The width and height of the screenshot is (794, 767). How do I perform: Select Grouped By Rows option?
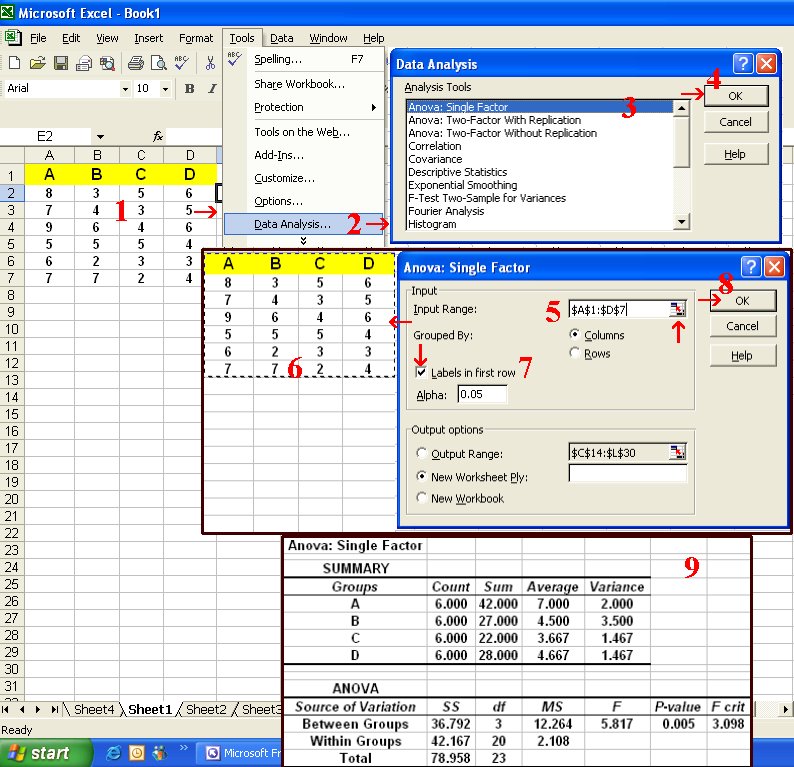click(574, 352)
